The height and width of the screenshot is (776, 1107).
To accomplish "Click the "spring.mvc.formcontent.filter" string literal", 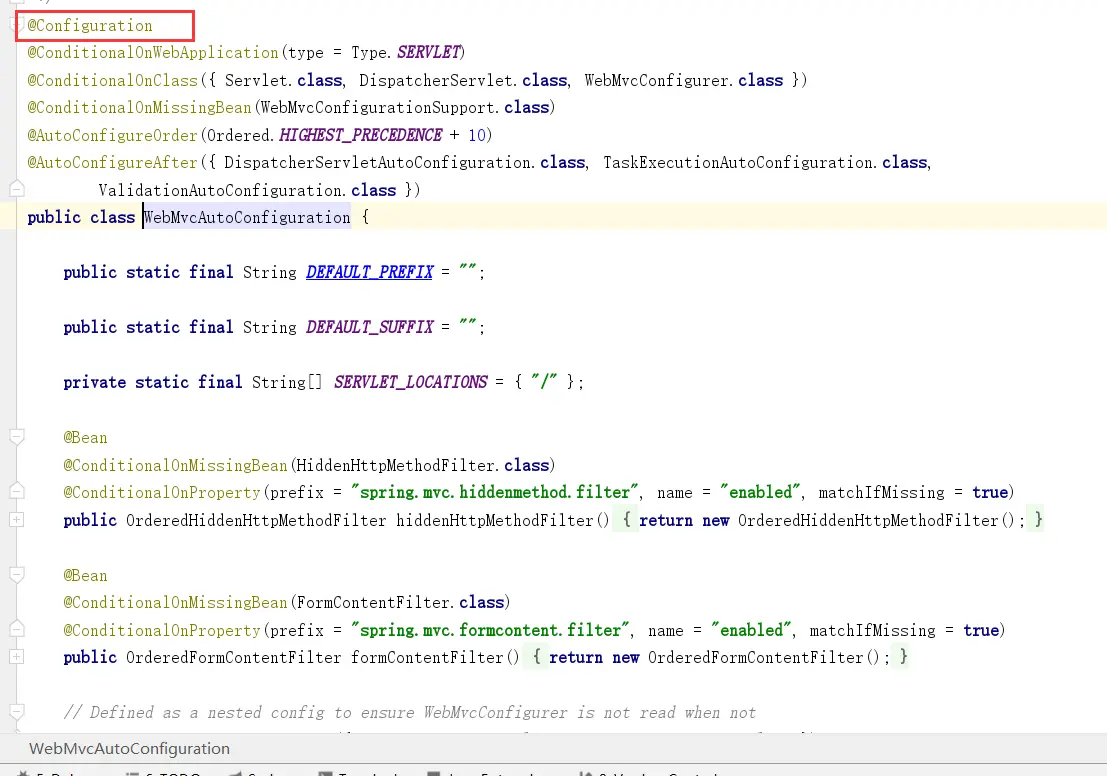I will [x=491, y=630].
